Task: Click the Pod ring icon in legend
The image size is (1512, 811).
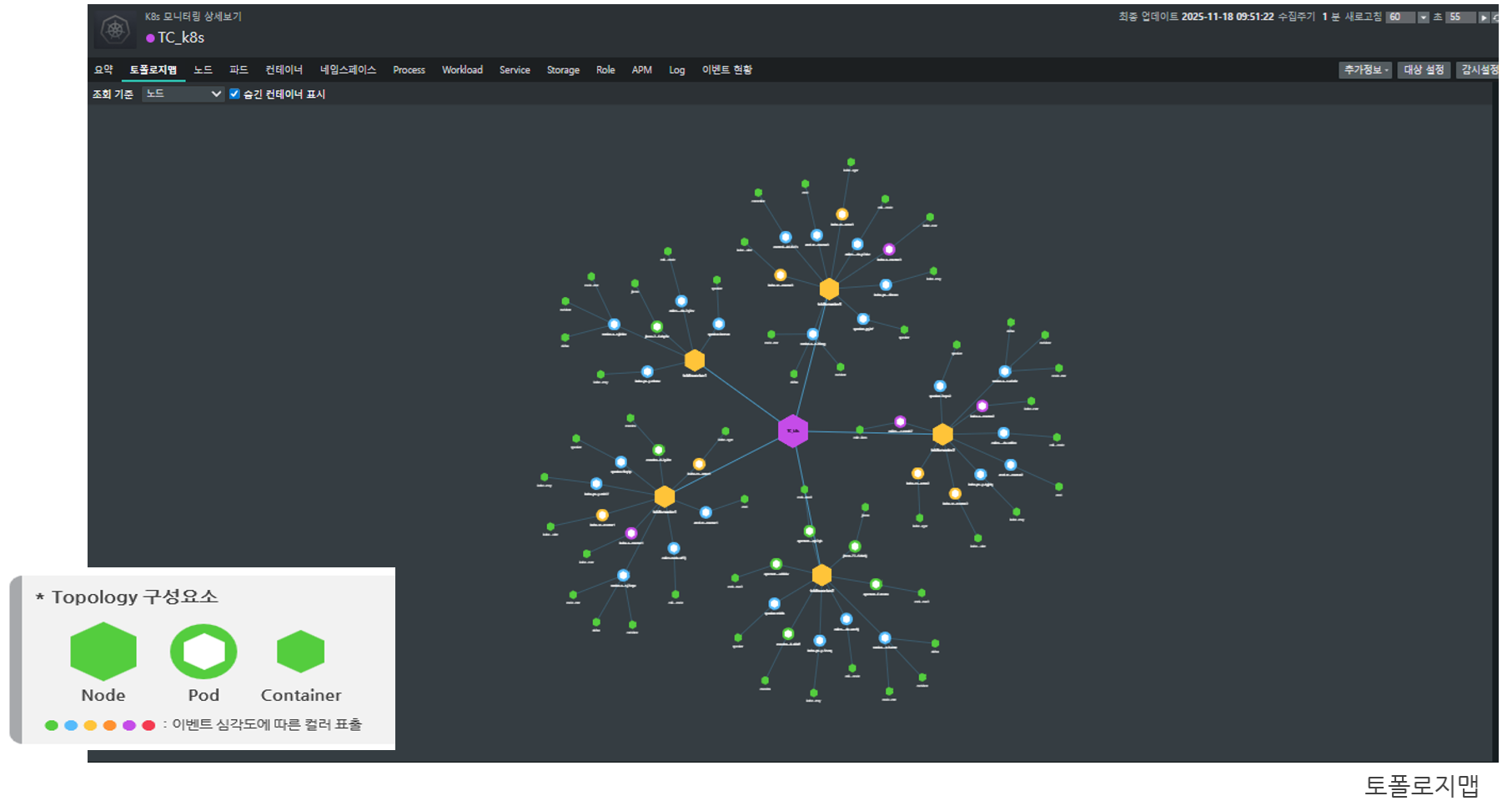Action: (203, 651)
